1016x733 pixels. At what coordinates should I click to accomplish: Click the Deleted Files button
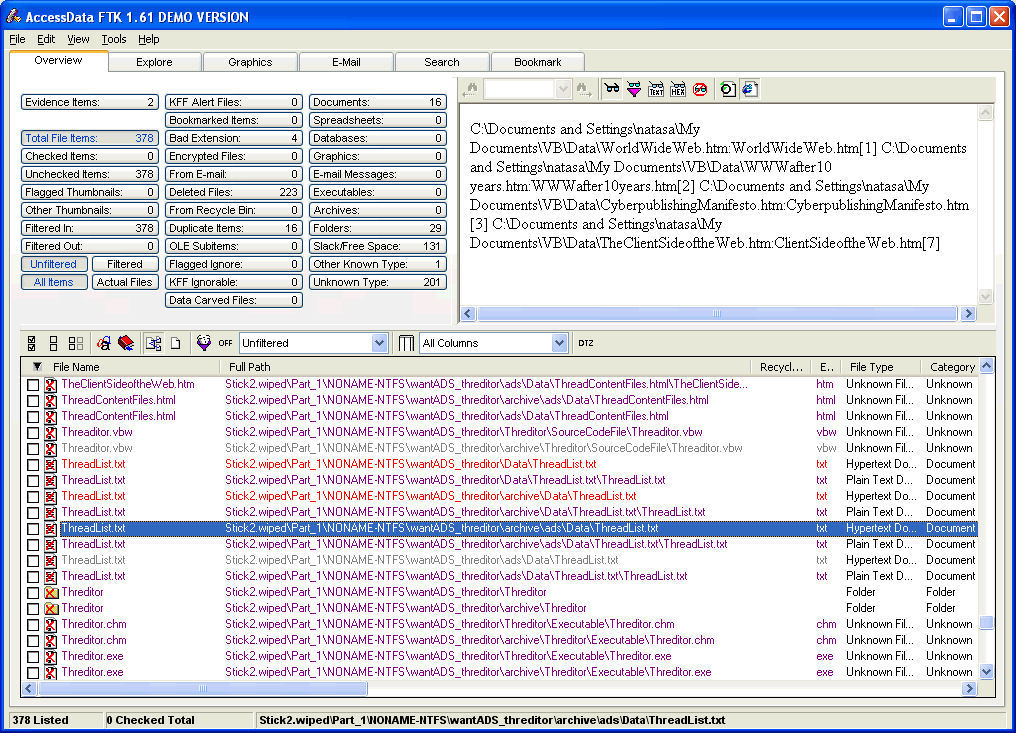point(233,192)
